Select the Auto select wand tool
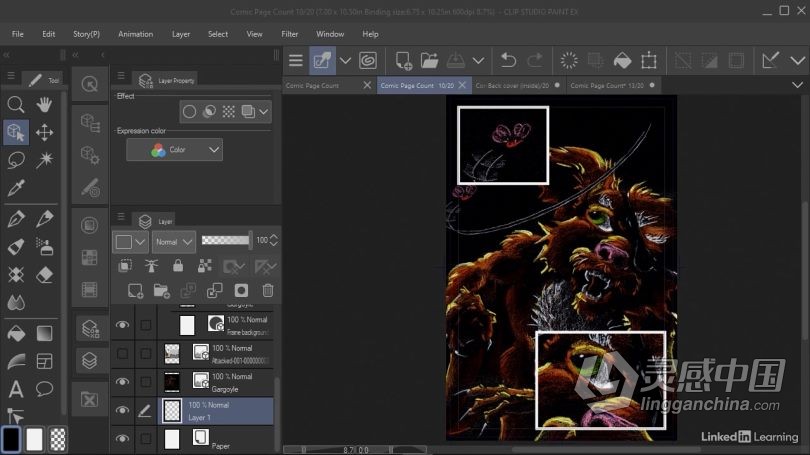Screen dimensions: 810x455 (44, 160)
